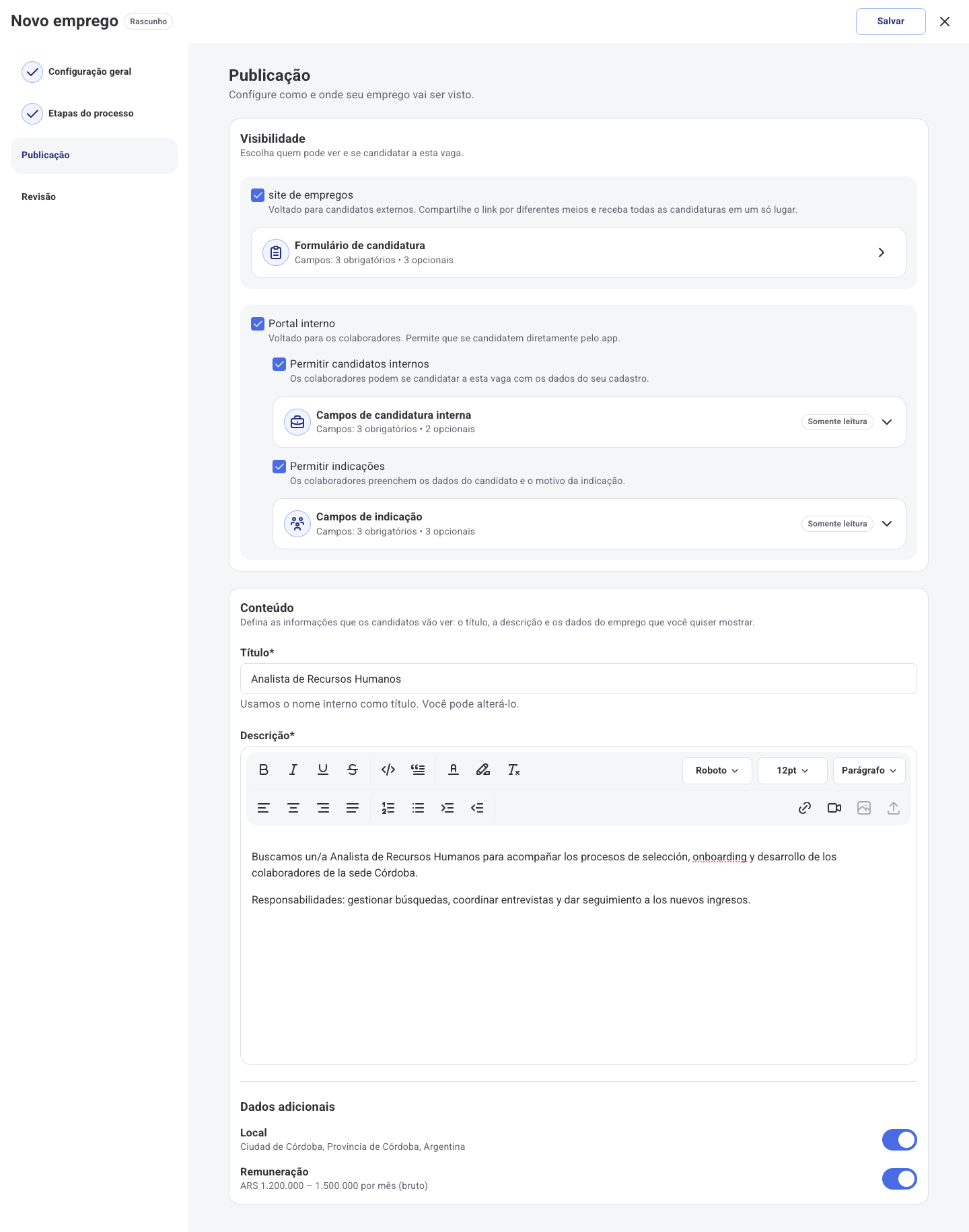
Task: Underline the selected description text
Action: coord(323,769)
